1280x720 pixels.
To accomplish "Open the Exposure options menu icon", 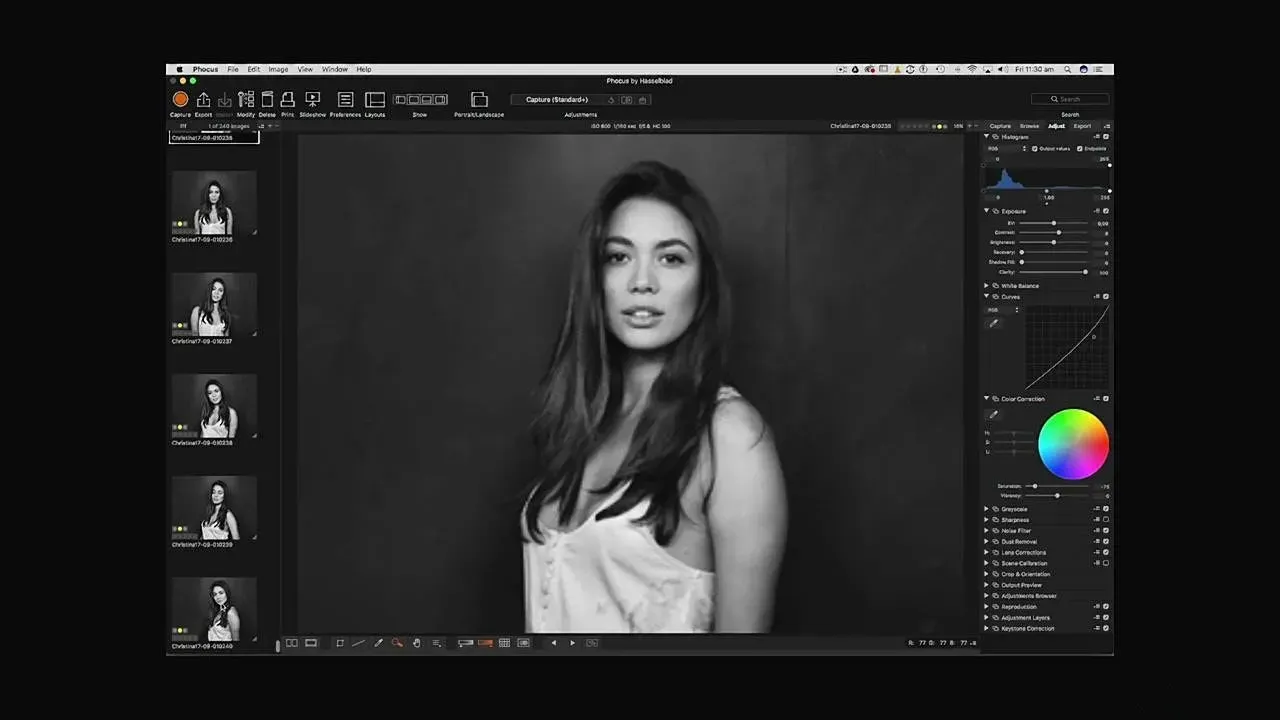I will coord(1097,211).
